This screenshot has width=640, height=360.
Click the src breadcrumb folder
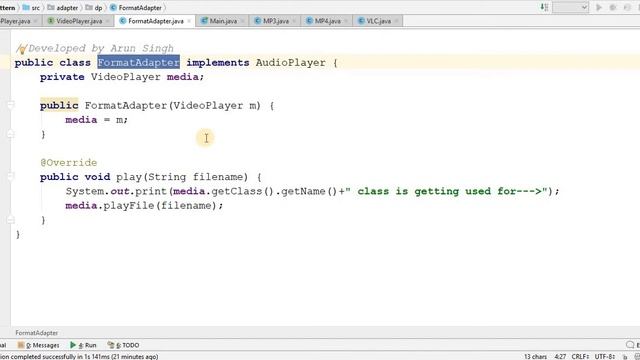[31, 8]
